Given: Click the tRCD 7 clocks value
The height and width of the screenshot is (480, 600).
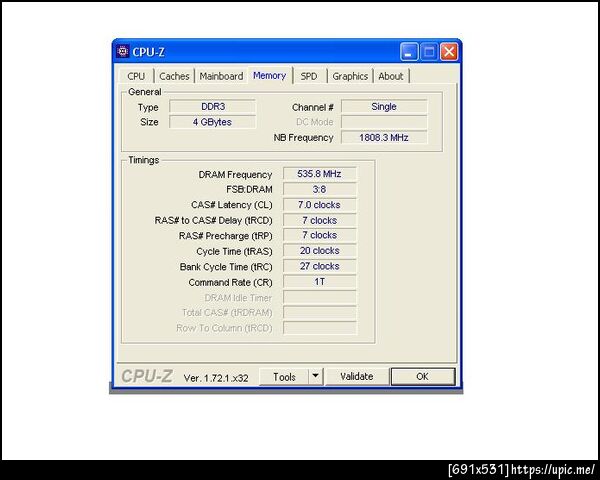Looking at the screenshot, I should (320, 220).
